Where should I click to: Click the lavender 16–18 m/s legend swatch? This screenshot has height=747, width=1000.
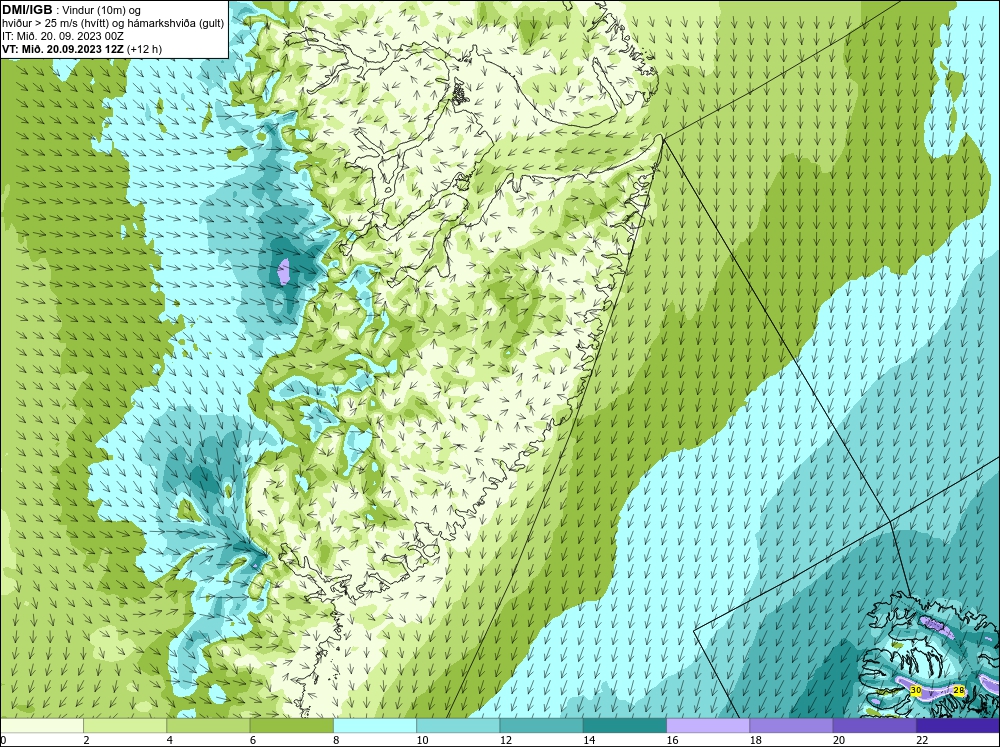pyautogui.click(x=708, y=726)
